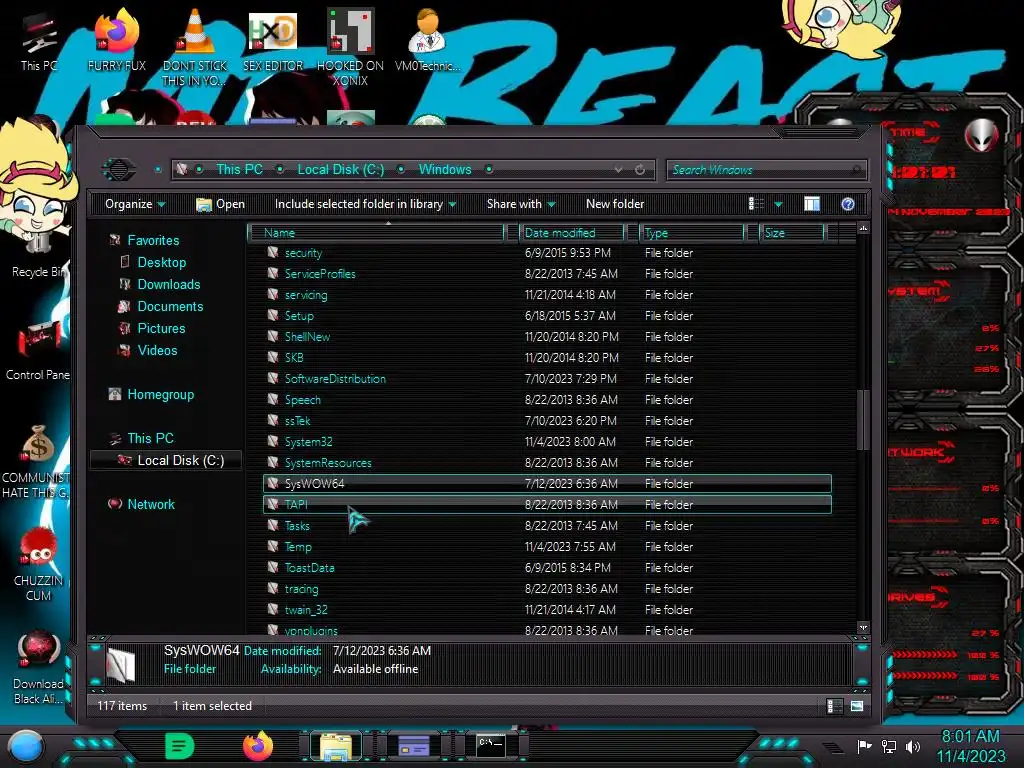The height and width of the screenshot is (768, 1024).
Task: Open the volume speaker tray icon
Action: point(913,746)
